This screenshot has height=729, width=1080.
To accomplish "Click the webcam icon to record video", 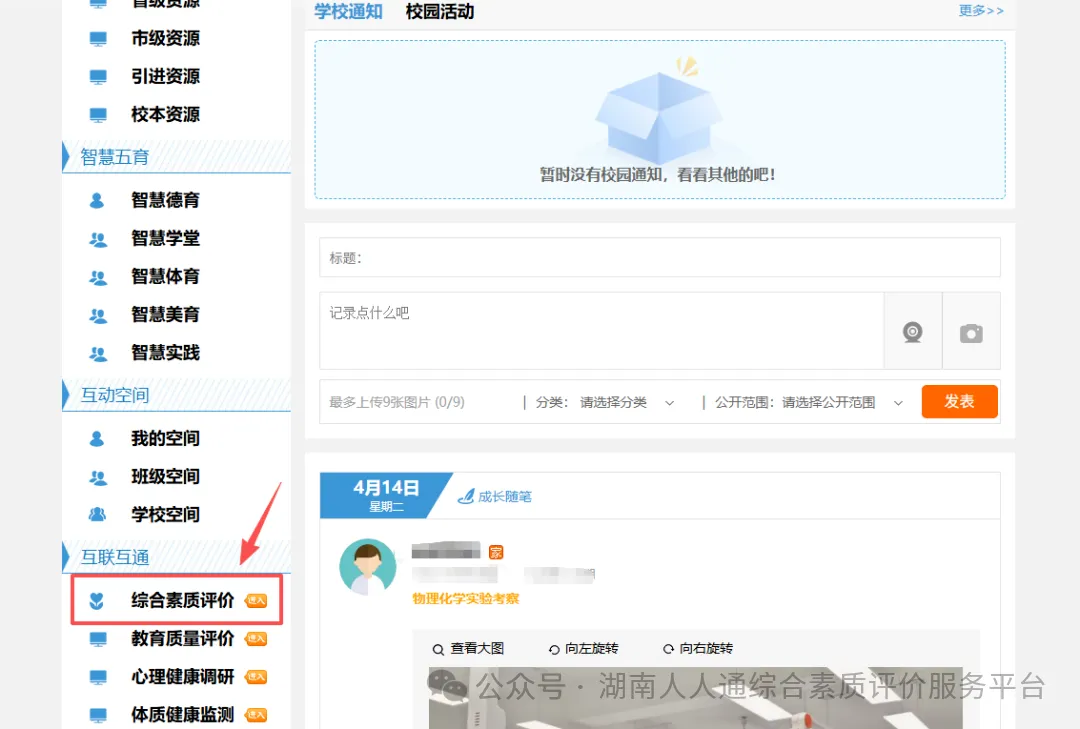I will click(912, 331).
